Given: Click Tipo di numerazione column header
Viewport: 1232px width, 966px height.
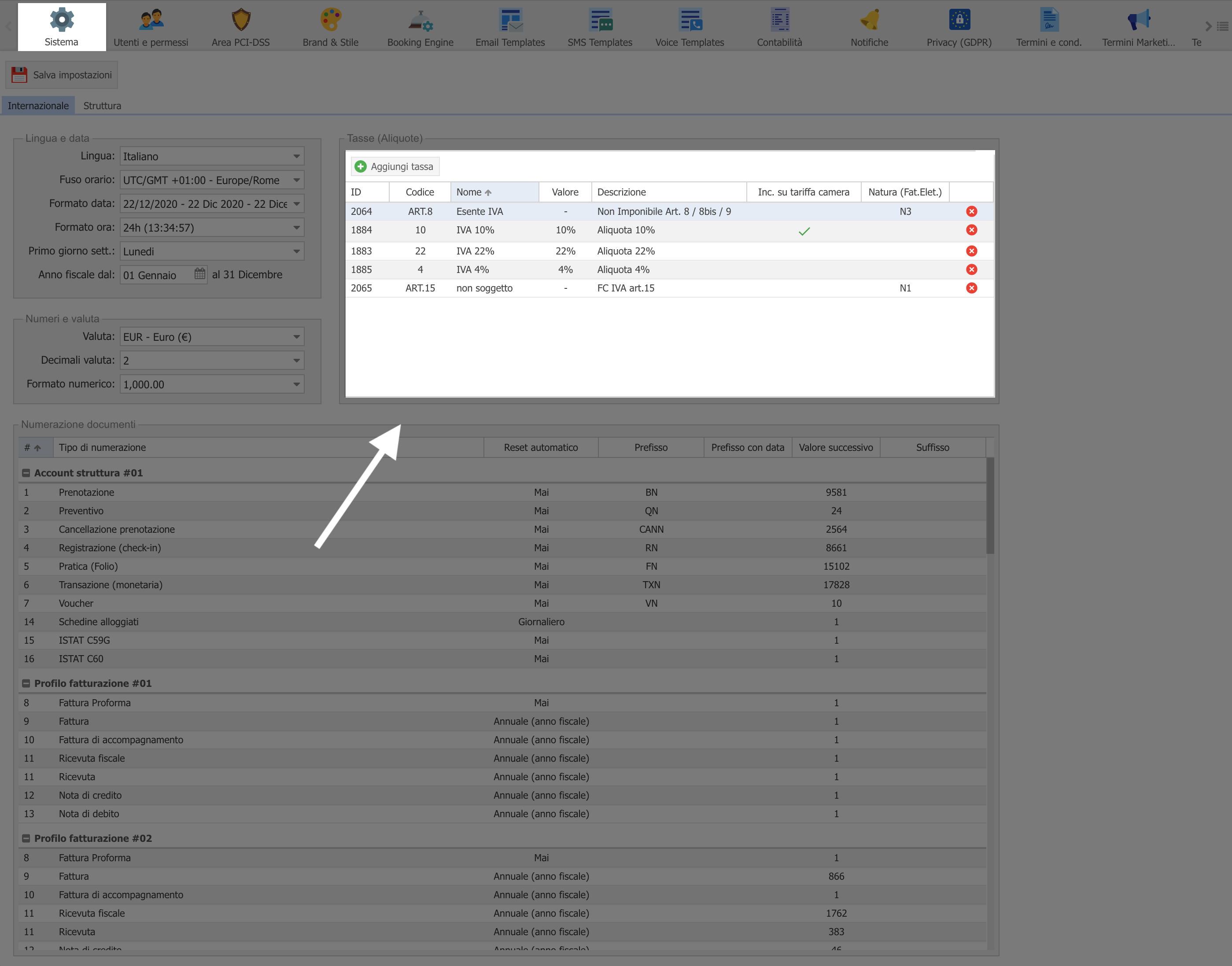Looking at the screenshot, I should coord(268,447).
